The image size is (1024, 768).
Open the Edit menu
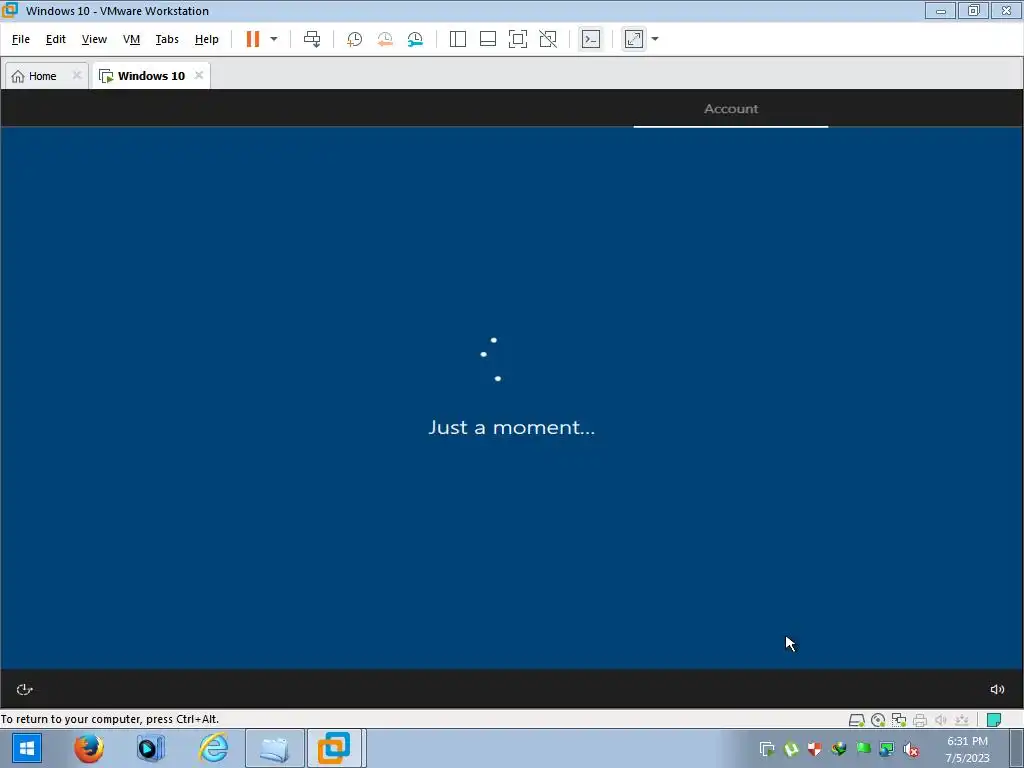pos(56,39)
